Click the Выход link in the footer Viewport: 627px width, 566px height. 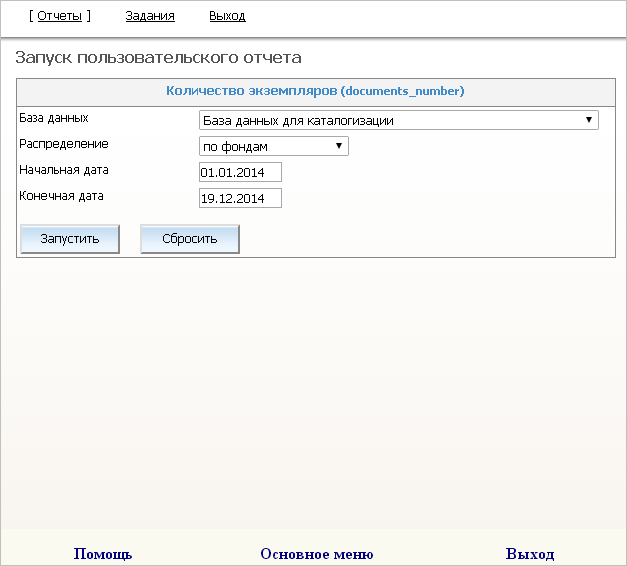[x=530, y=554]
